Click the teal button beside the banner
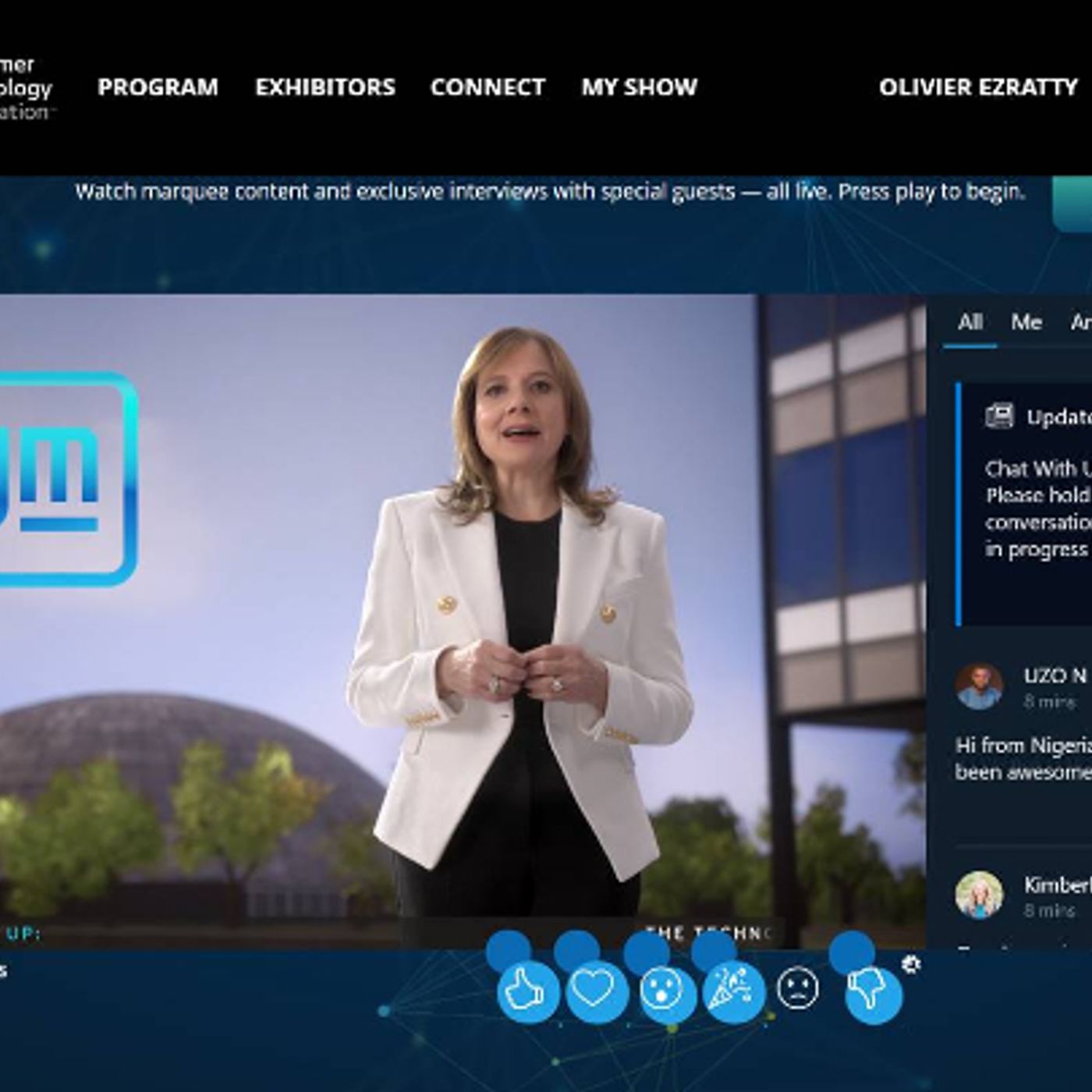The image size is (1092, 1092). tap(1073, 201)
